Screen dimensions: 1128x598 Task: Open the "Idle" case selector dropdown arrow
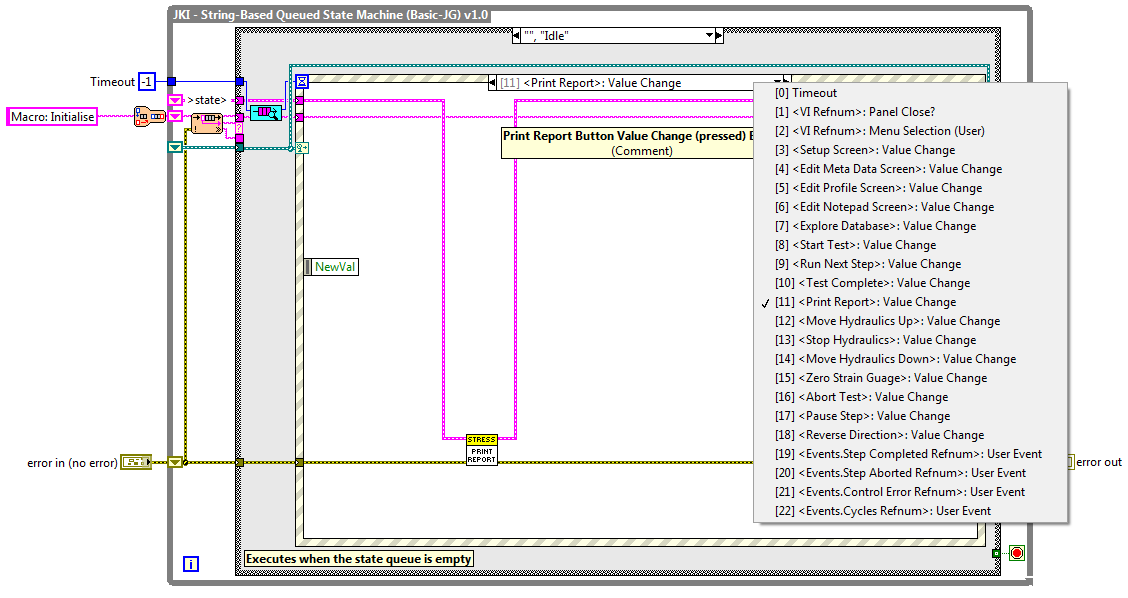tap(709, 35)
